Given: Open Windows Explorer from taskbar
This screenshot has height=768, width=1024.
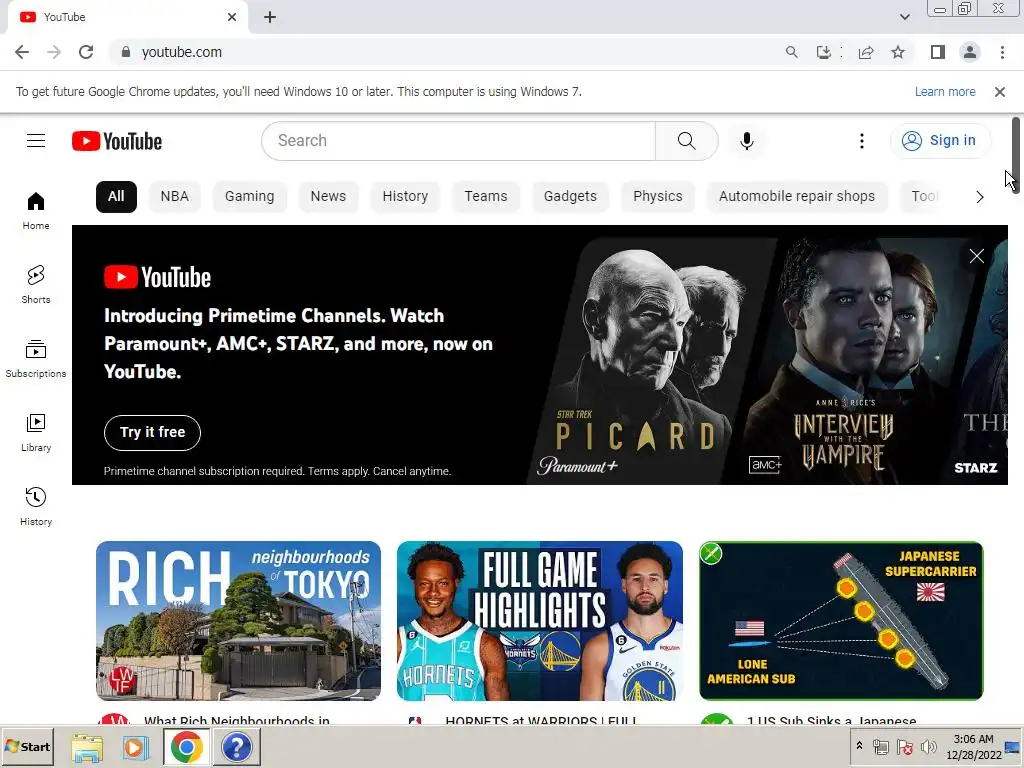Looking at the screenshot, I should (87, 747).
